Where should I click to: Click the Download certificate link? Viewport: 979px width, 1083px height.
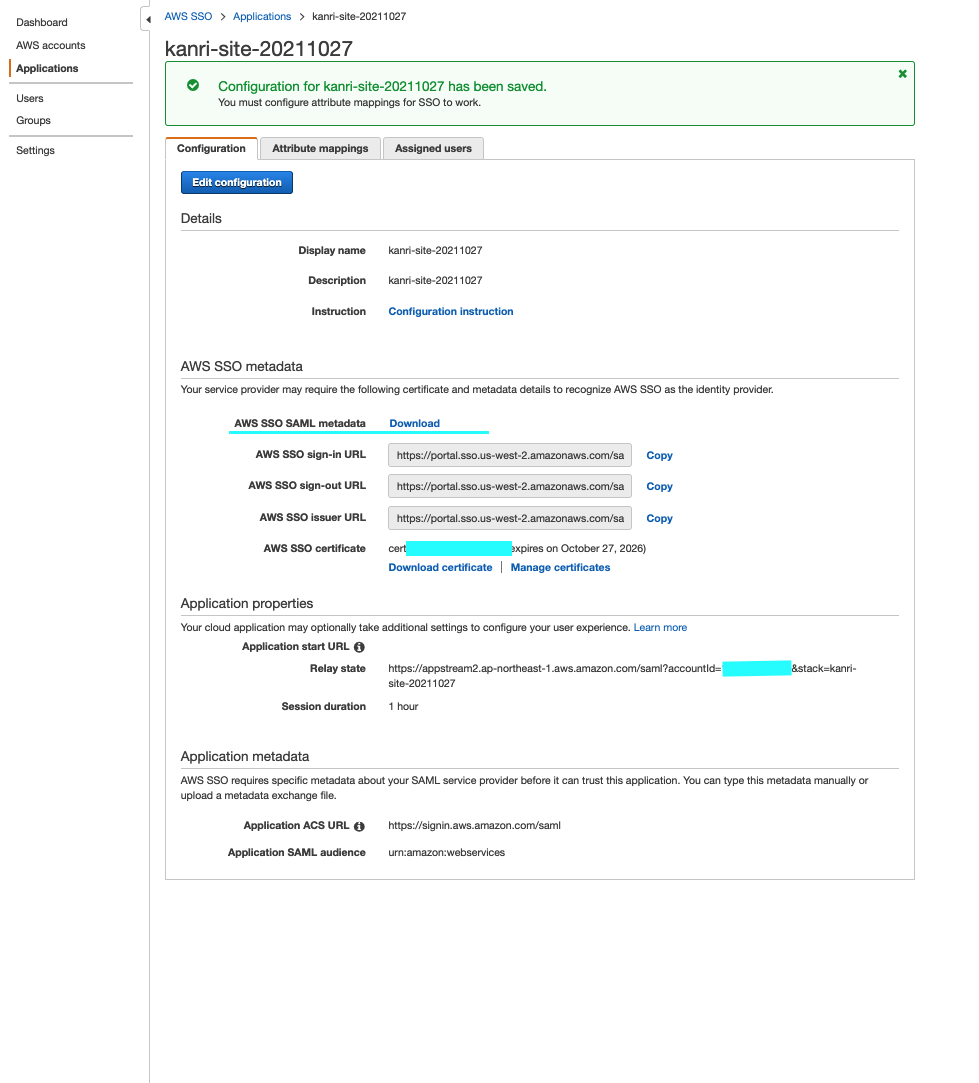click(440, 567)
